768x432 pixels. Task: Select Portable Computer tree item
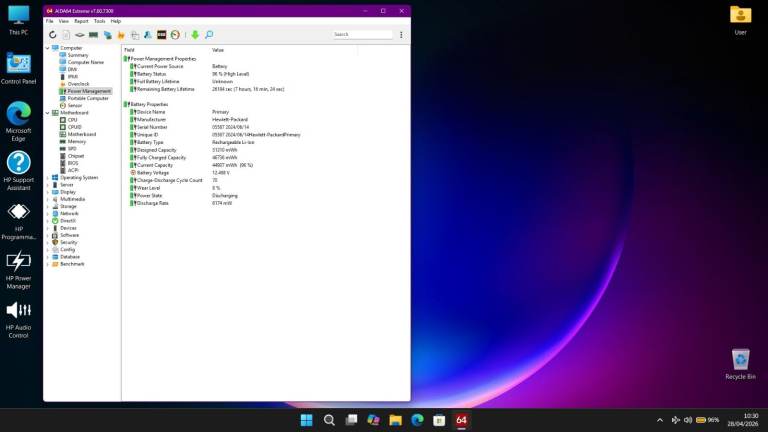(x=88, y=98)
